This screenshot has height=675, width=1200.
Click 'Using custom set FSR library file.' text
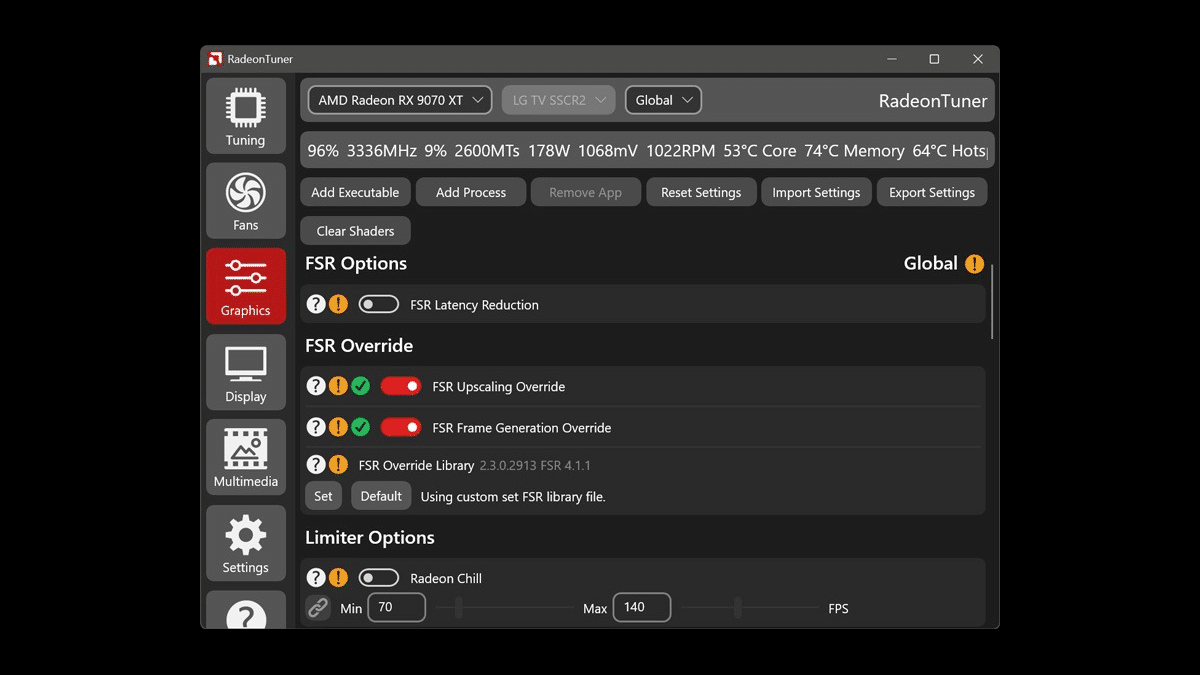pyautogui.click(x=513, y=496)
